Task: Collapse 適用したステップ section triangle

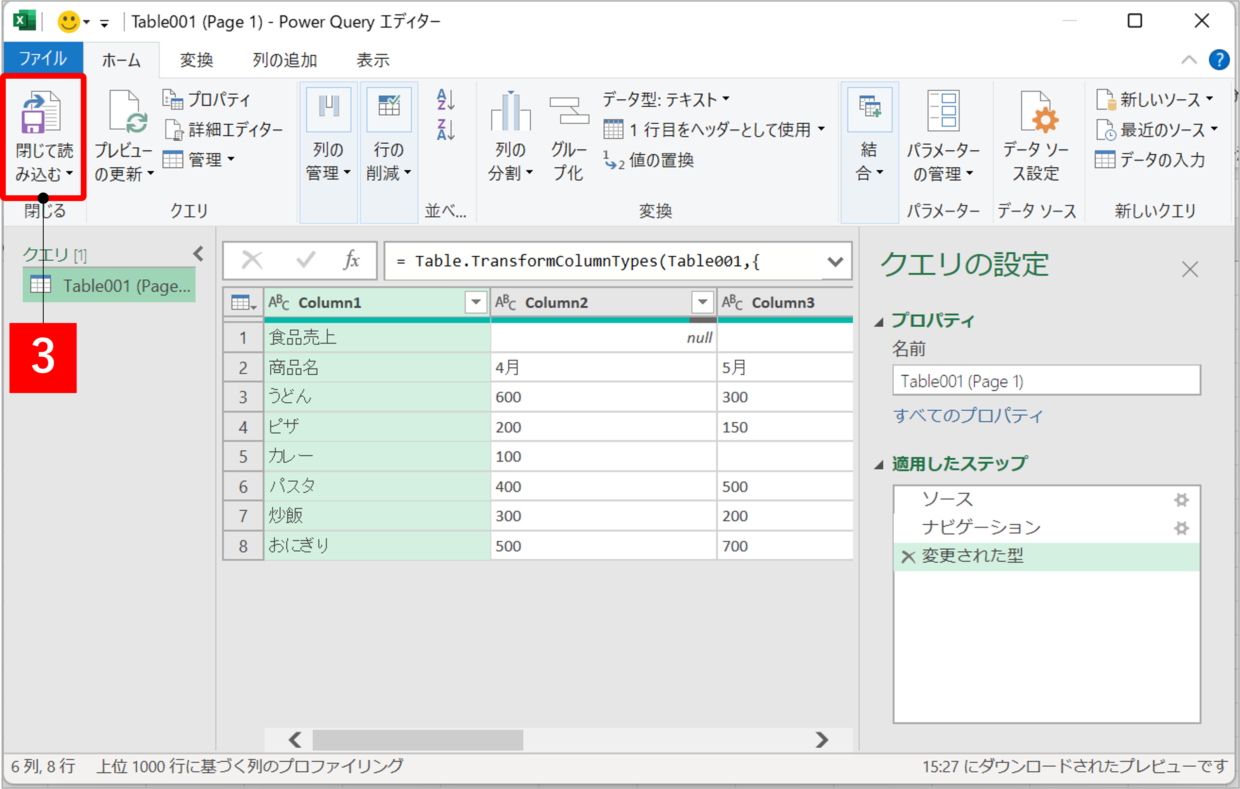Action: click(x=879, y=464)
